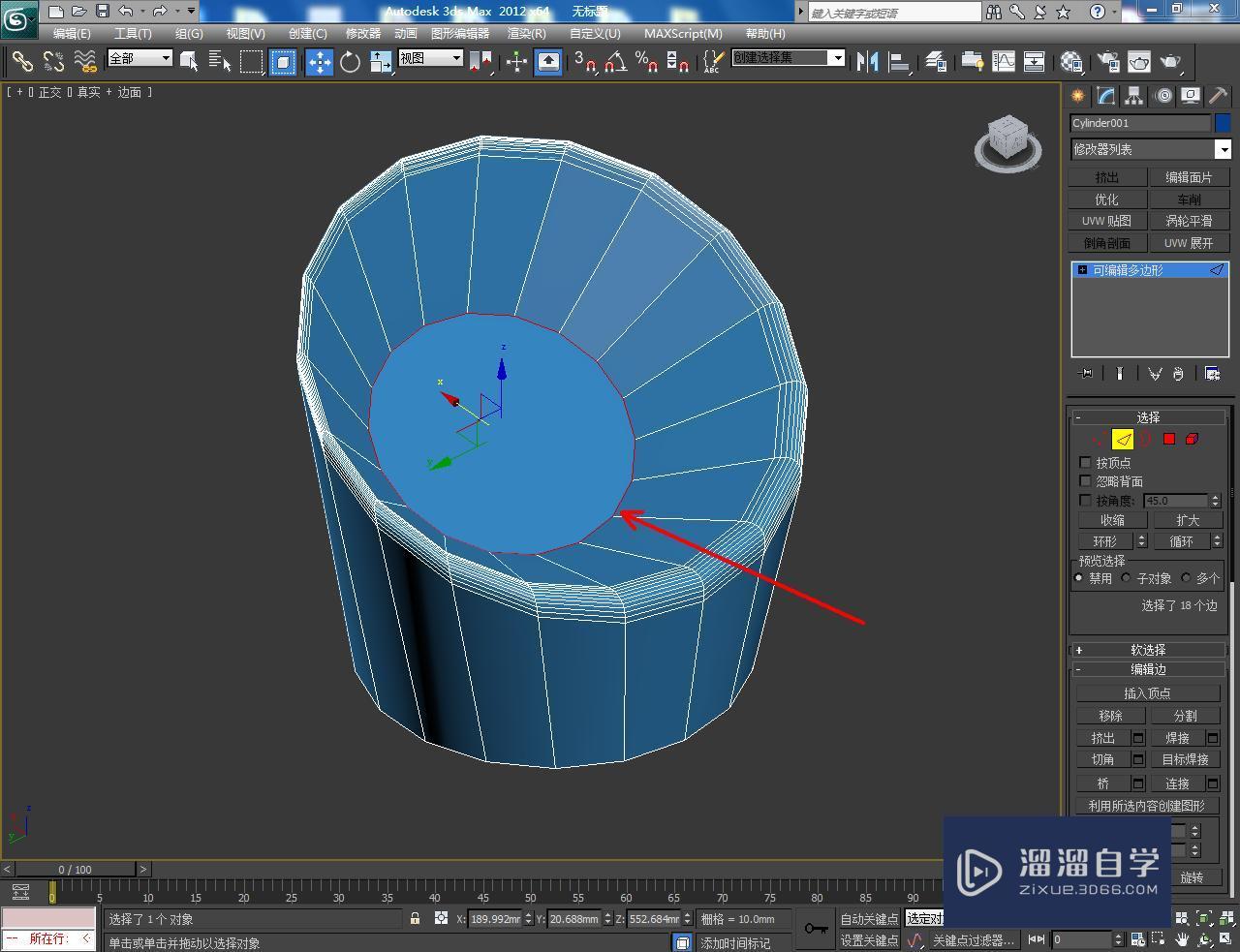
Task: Open Select by Name list icon
Action: [220, 62]
